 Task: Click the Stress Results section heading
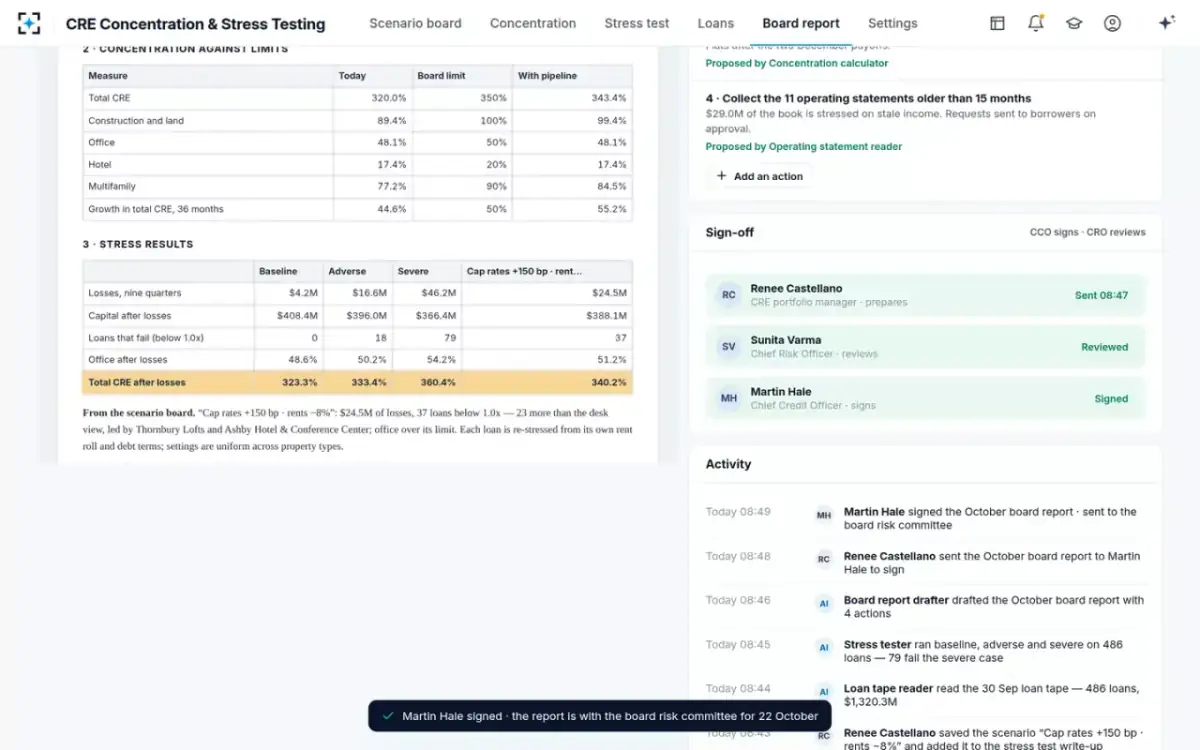click(138, 244)
